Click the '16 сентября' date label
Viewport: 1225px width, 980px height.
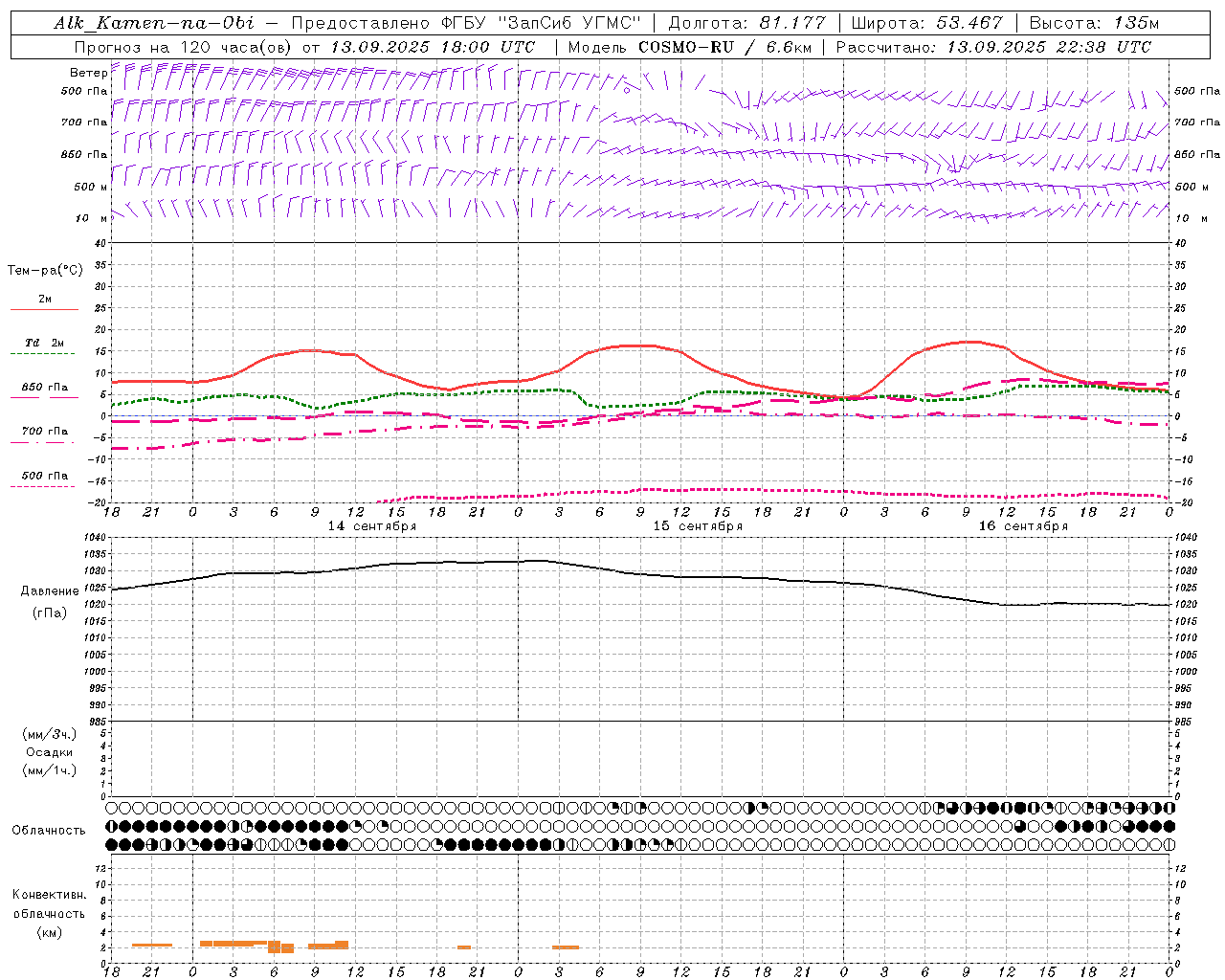point(1023,526)
